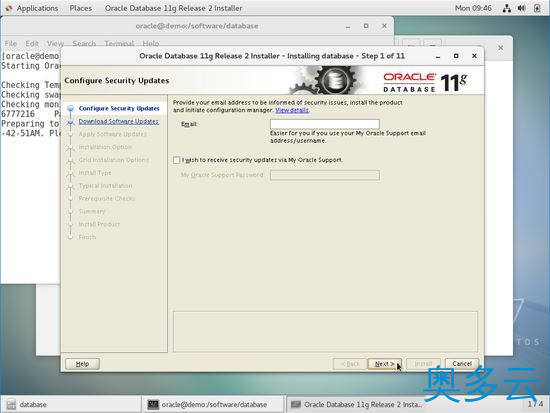Switch to Oracle Database 11g Release 2 taskbar item

(356, 405)
